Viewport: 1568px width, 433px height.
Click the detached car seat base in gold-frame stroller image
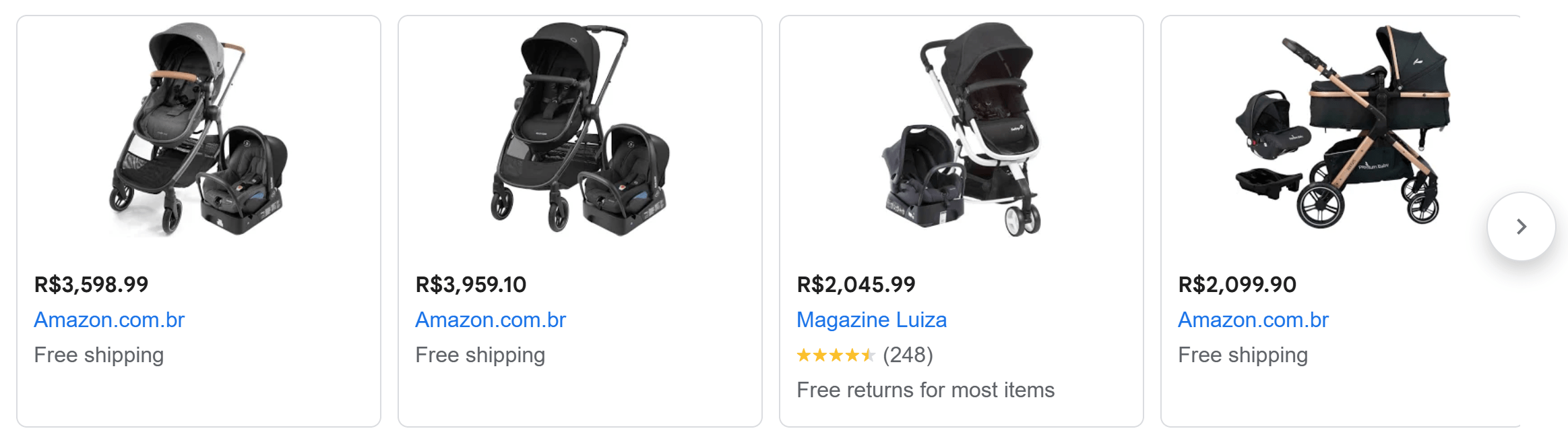tap(1268, 183)
